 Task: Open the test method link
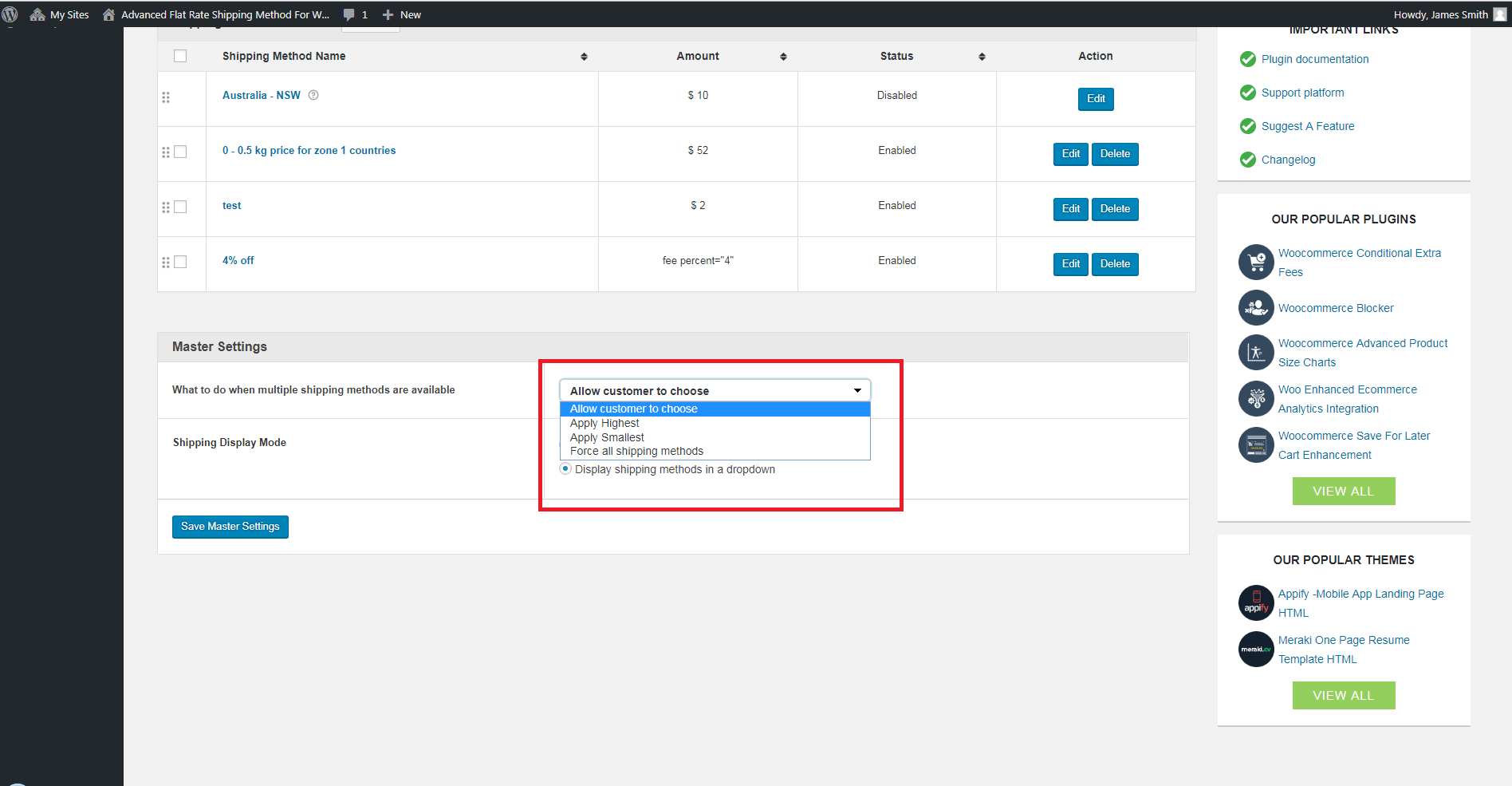231,205
